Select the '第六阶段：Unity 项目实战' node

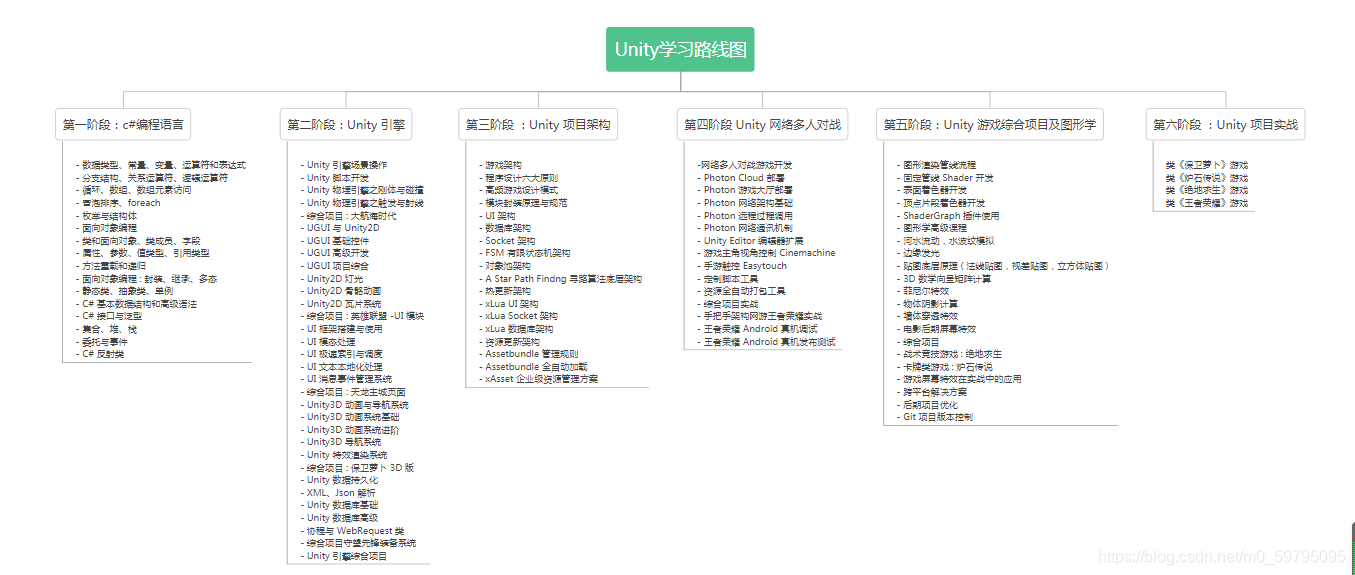coord(1225,125)
